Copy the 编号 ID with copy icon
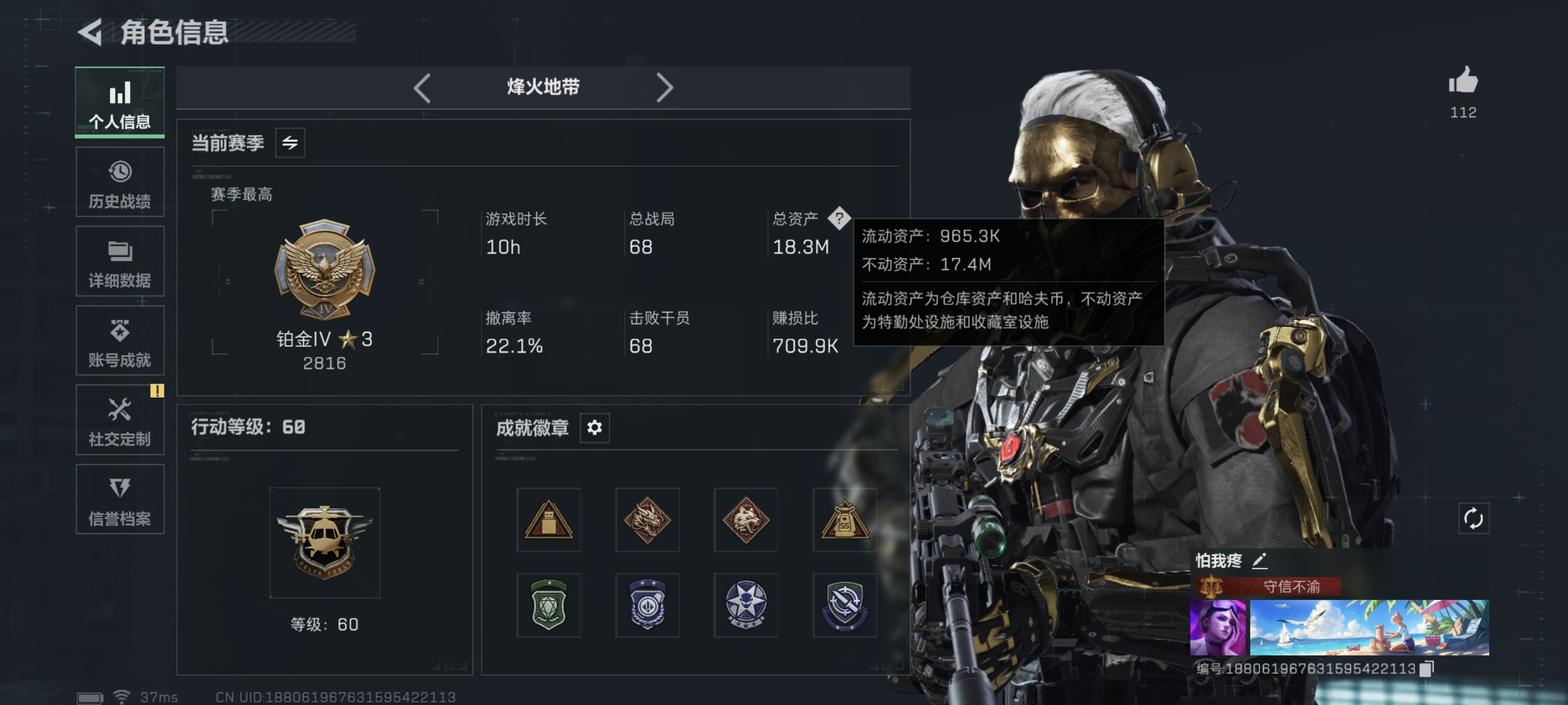1568x705 pixels. tap(1426, 669)
